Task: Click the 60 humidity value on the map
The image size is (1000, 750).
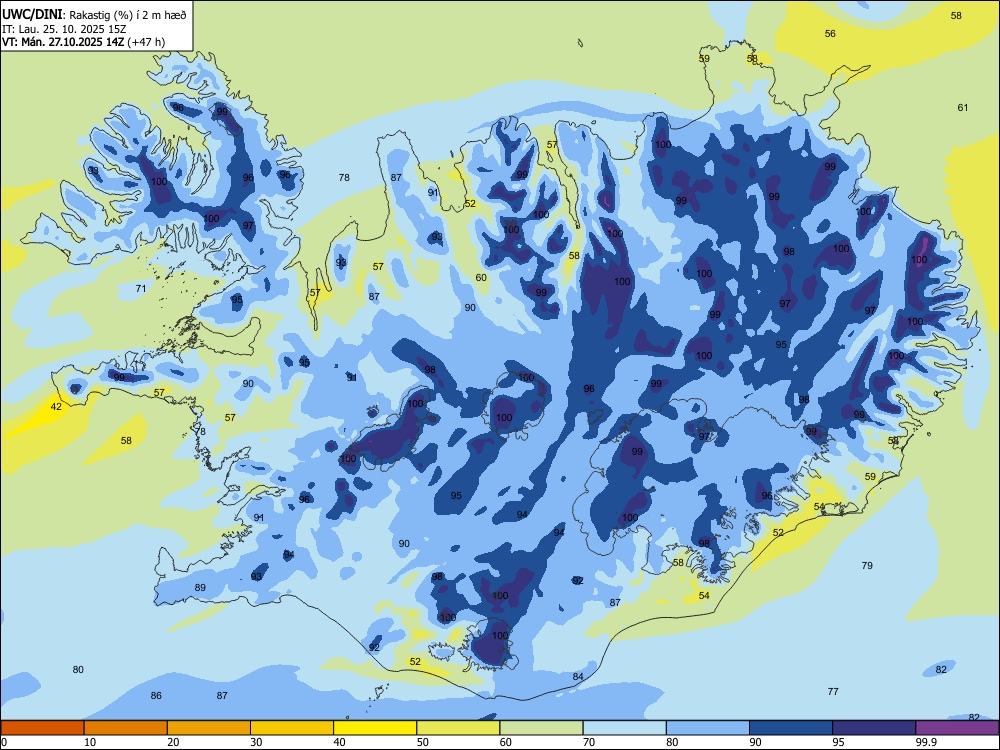Action: tap(481, 278)
